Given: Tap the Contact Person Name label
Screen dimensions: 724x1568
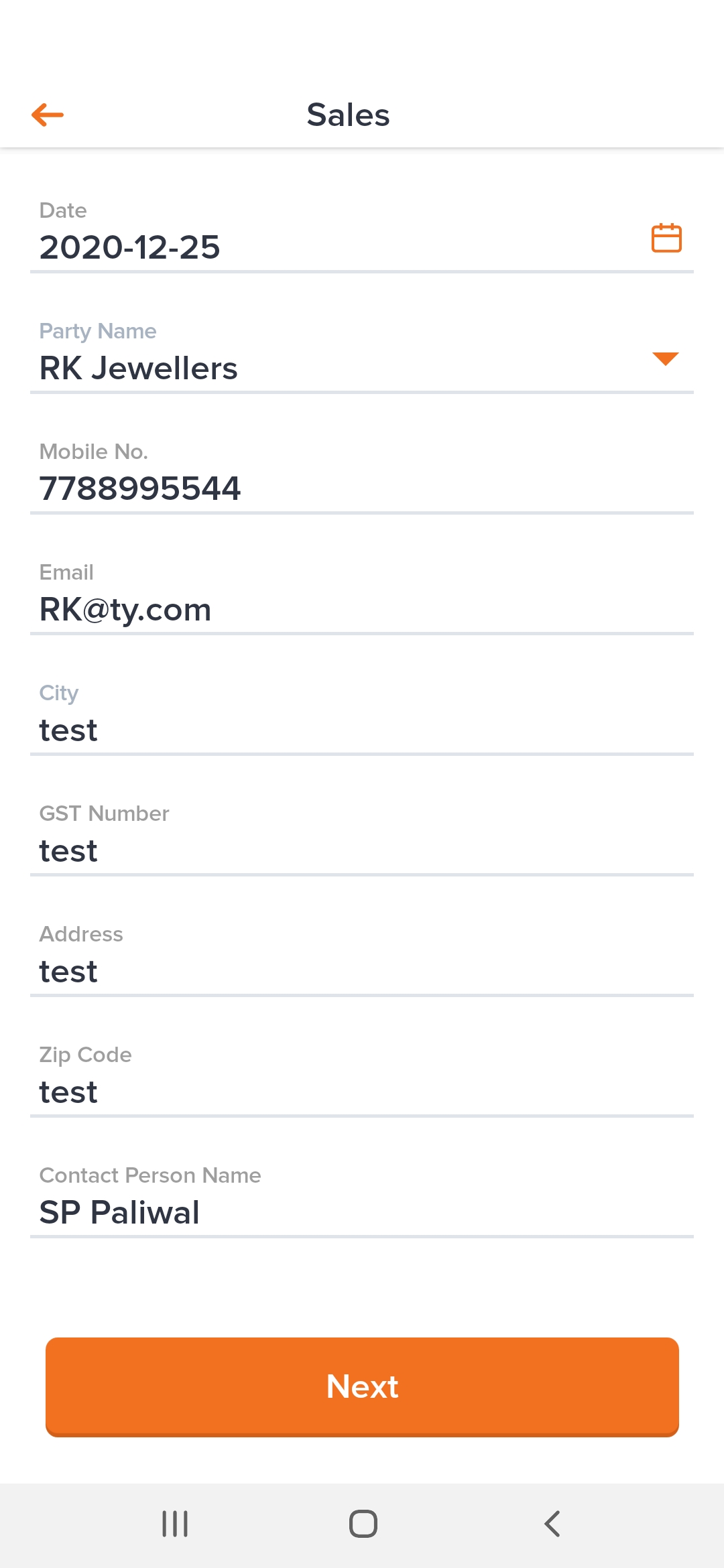Looking at the screenshot, I should click(150, 1175).
